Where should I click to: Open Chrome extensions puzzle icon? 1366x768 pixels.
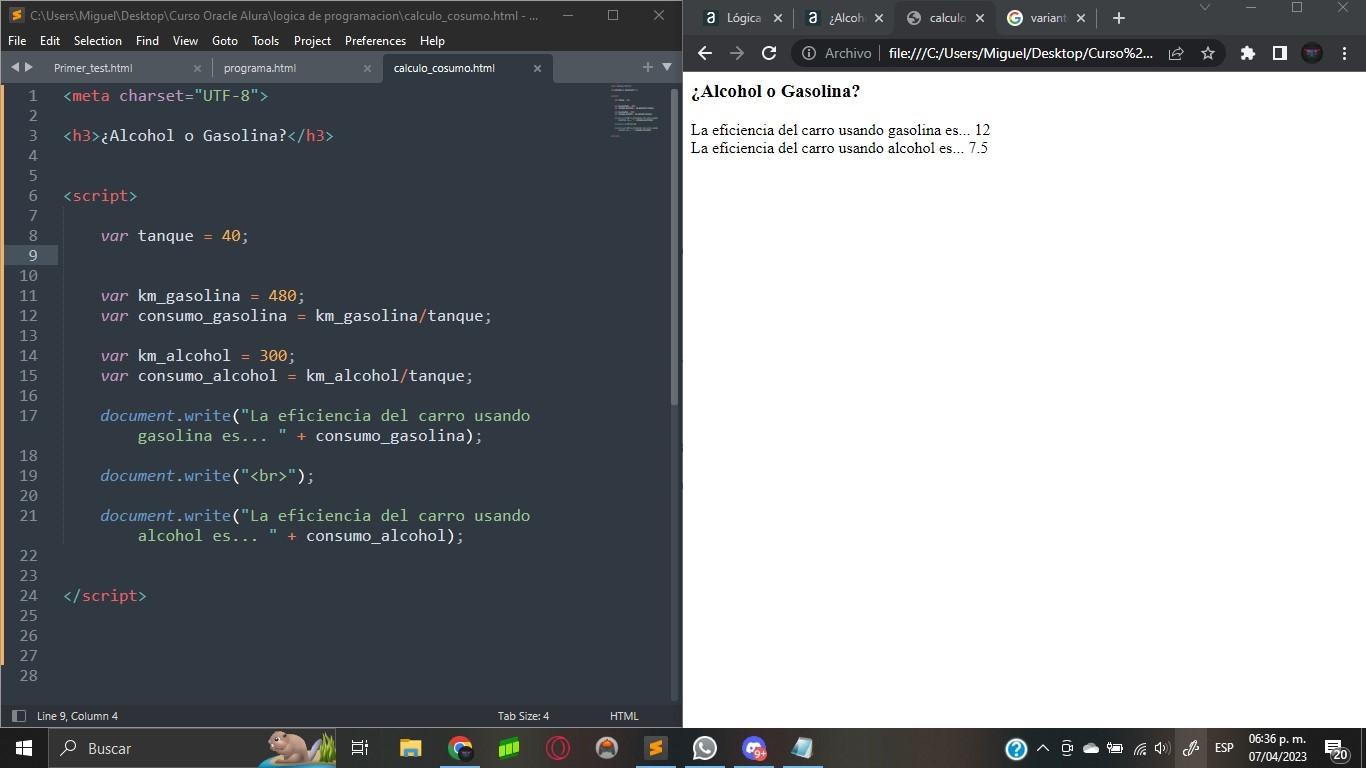coord(1247,53)
